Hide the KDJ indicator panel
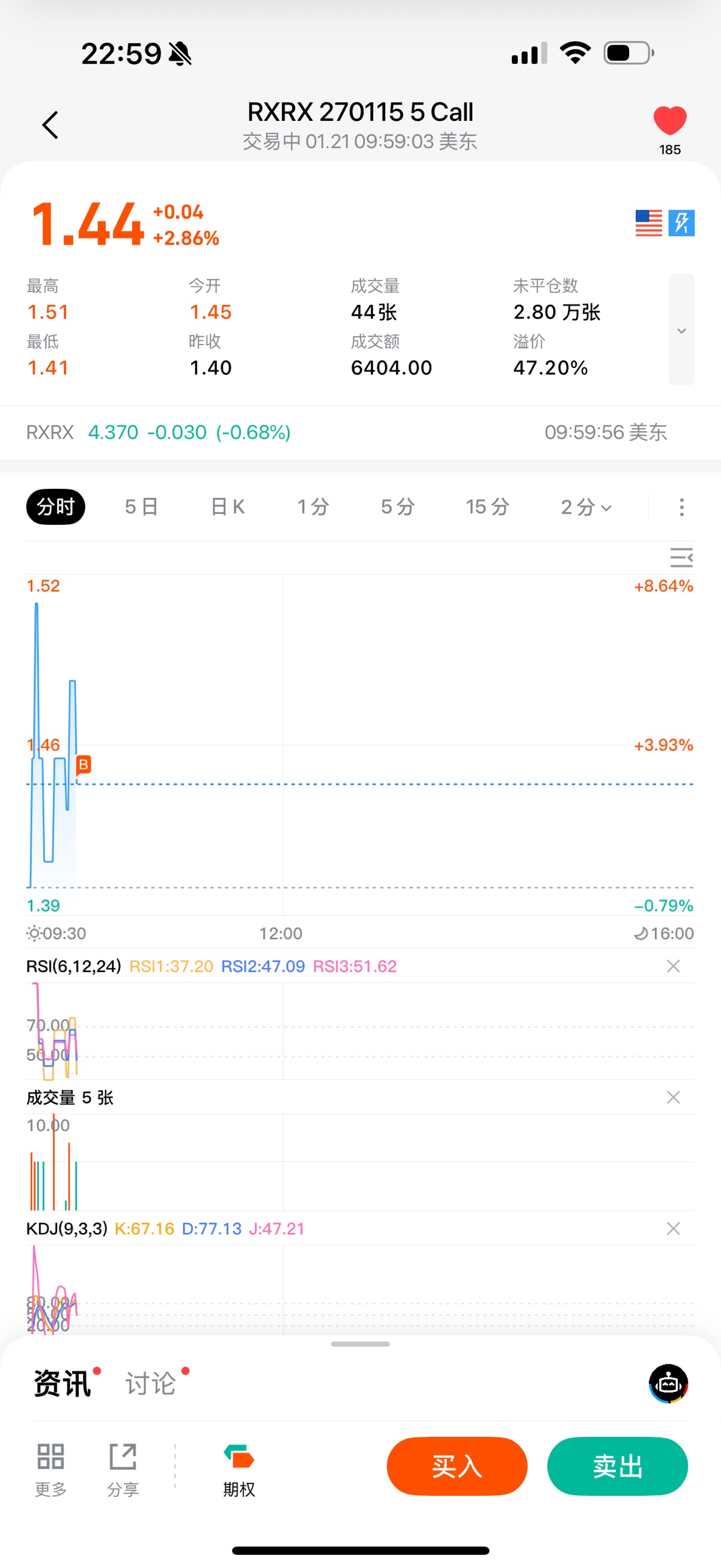 (x=673, y=1228)
